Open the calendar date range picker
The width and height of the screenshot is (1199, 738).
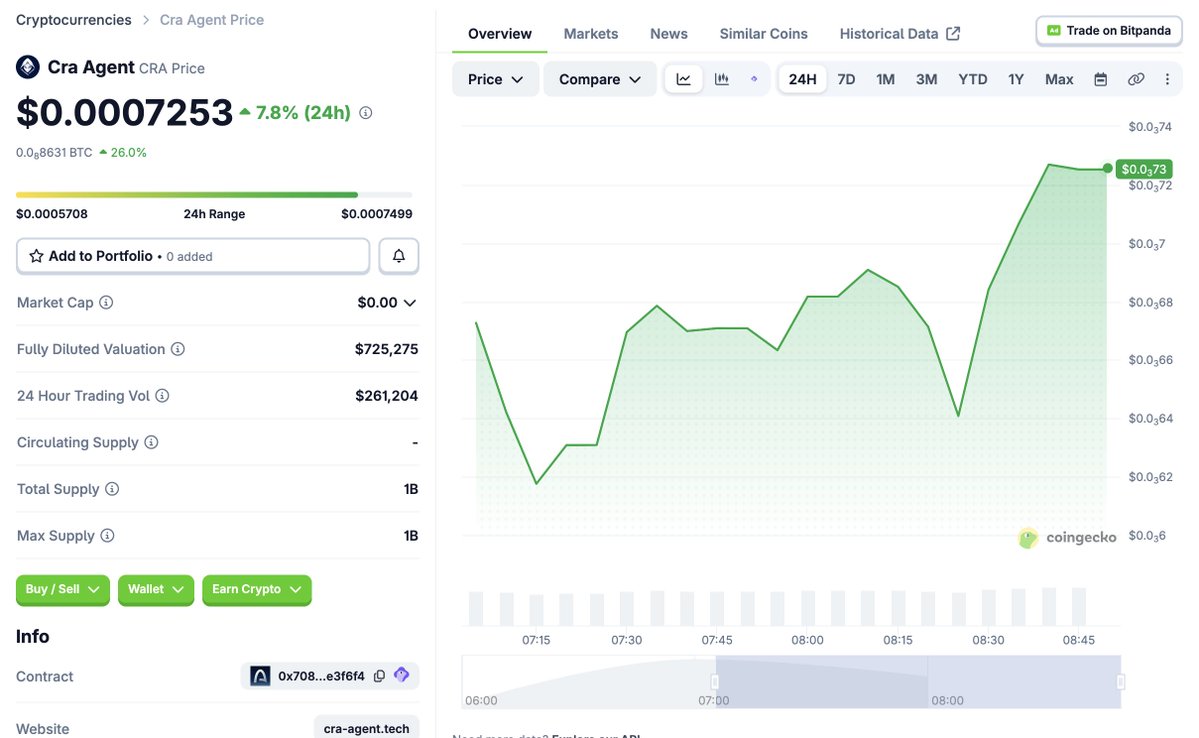point(1100,79)
